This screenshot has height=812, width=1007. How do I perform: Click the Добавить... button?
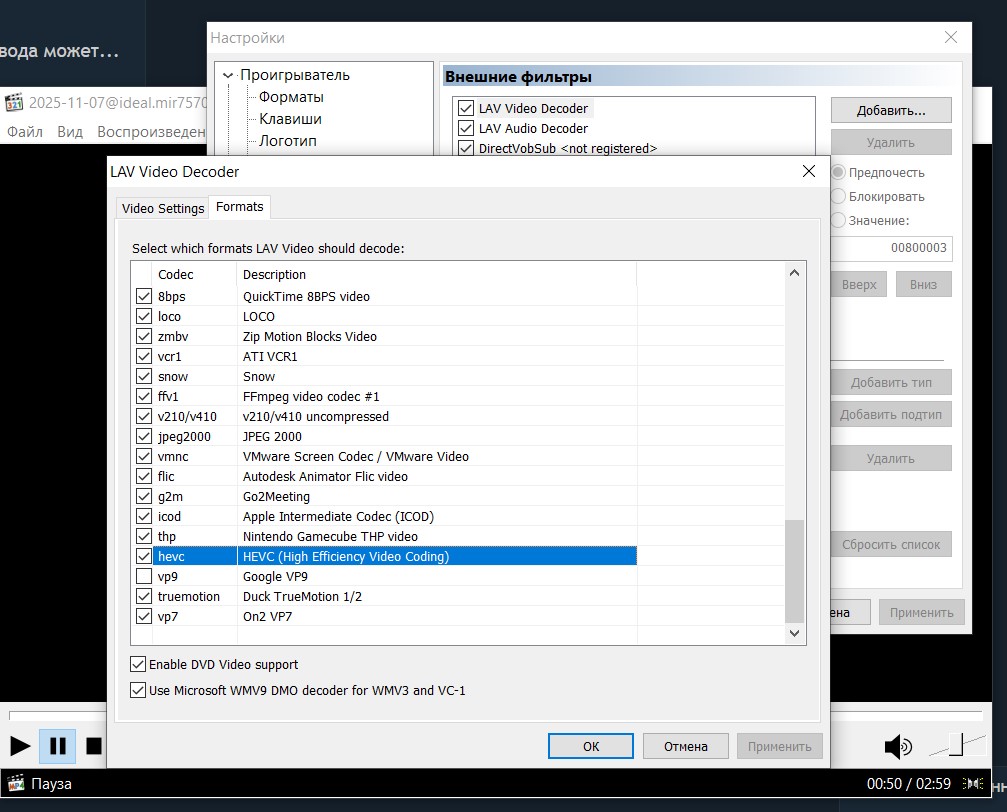coord(890,110)
